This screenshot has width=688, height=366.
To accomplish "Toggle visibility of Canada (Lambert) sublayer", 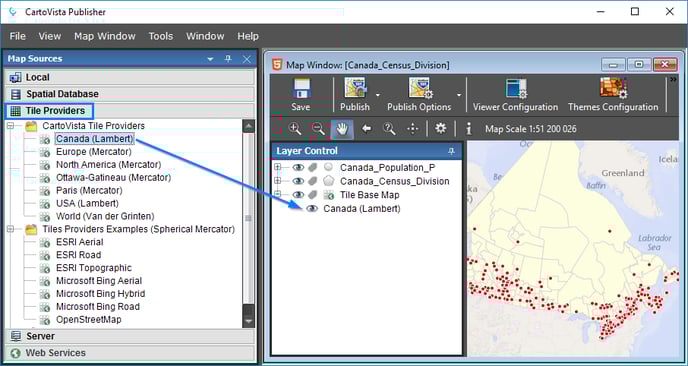I will coord(312,208).
